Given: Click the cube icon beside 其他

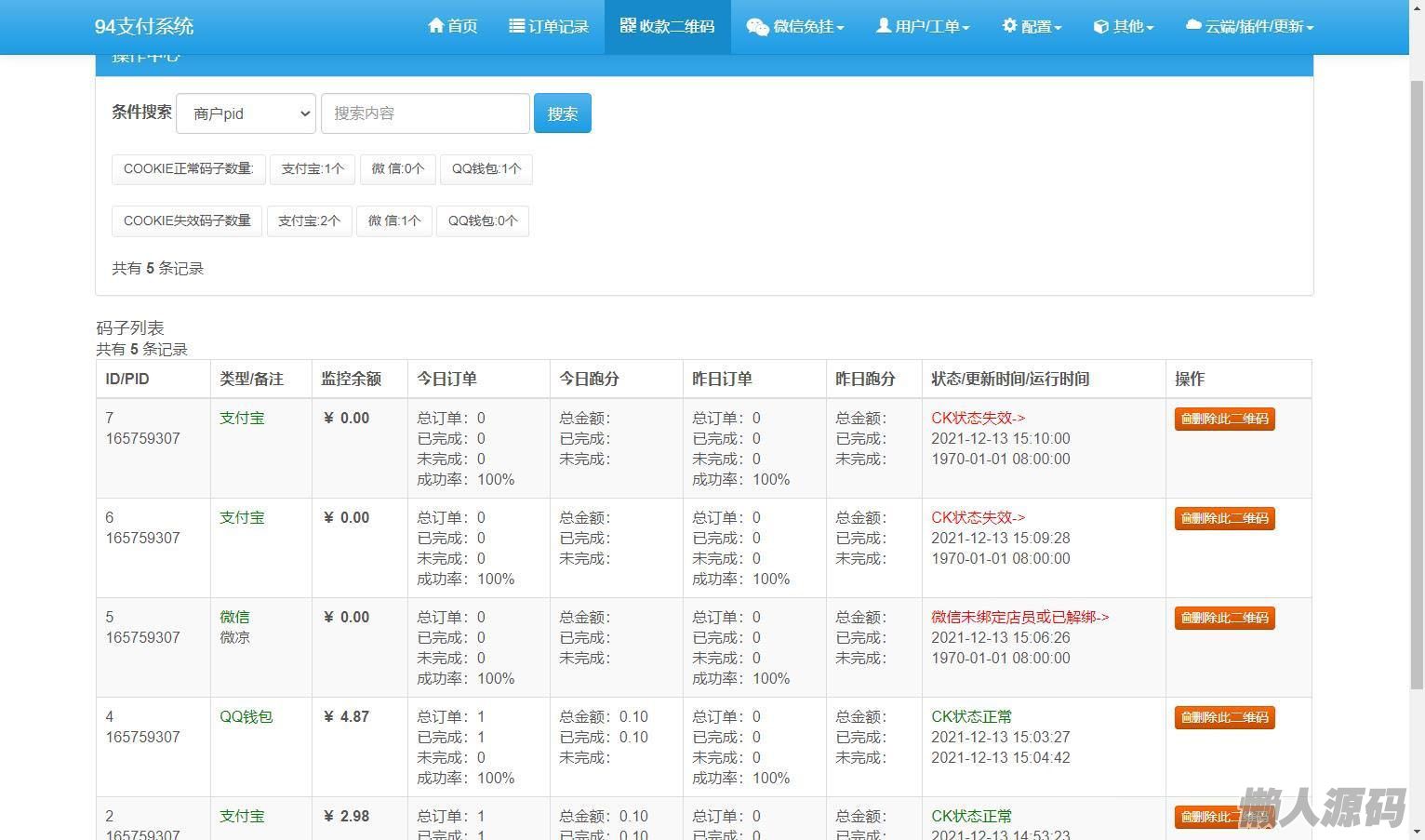Looking at the screenshot, I should 1100,27.
